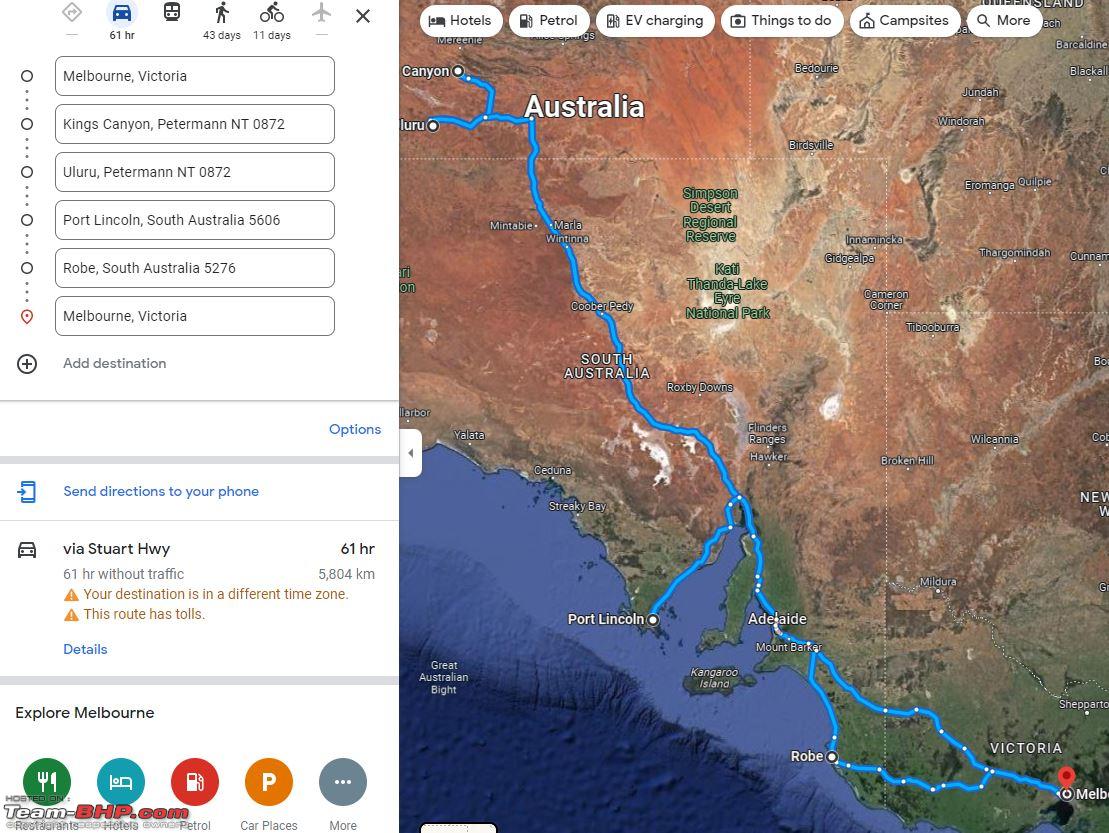Filter map by EV charging chip
1109x833 pixels.
point(656,21)
